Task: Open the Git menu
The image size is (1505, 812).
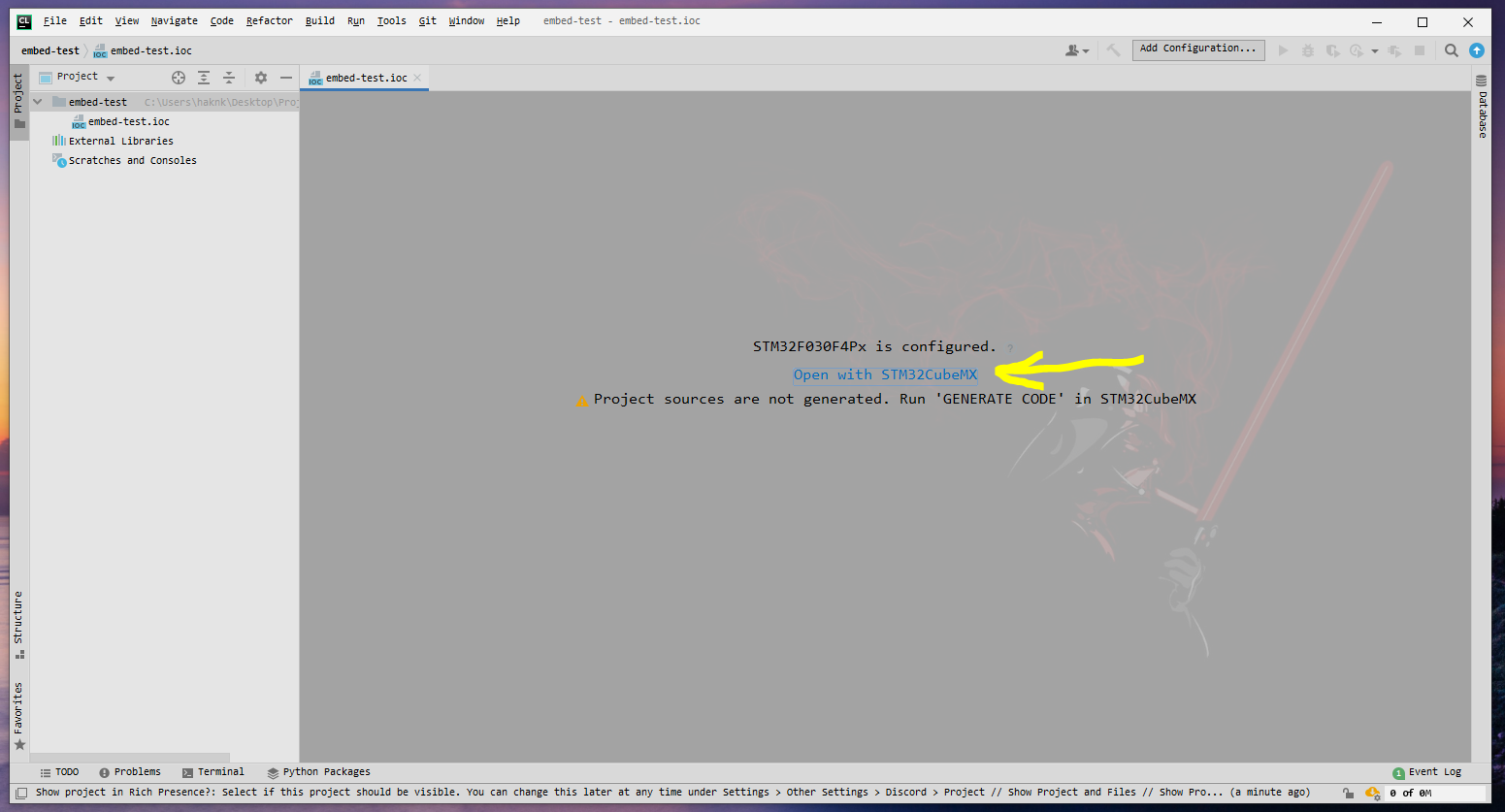Action: point(428,20)
